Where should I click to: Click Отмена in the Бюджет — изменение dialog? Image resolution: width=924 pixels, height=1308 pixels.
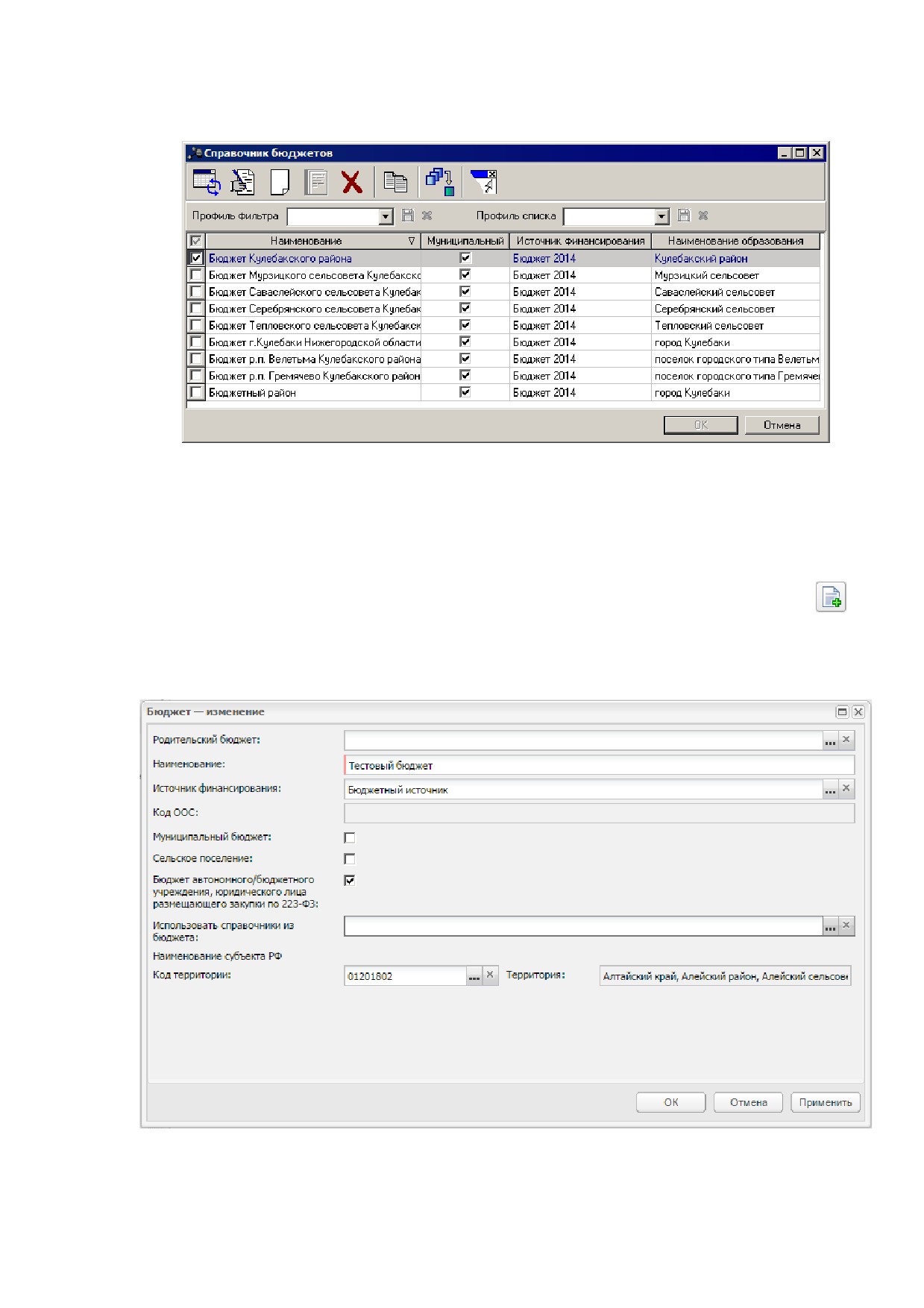(748, 1102)
